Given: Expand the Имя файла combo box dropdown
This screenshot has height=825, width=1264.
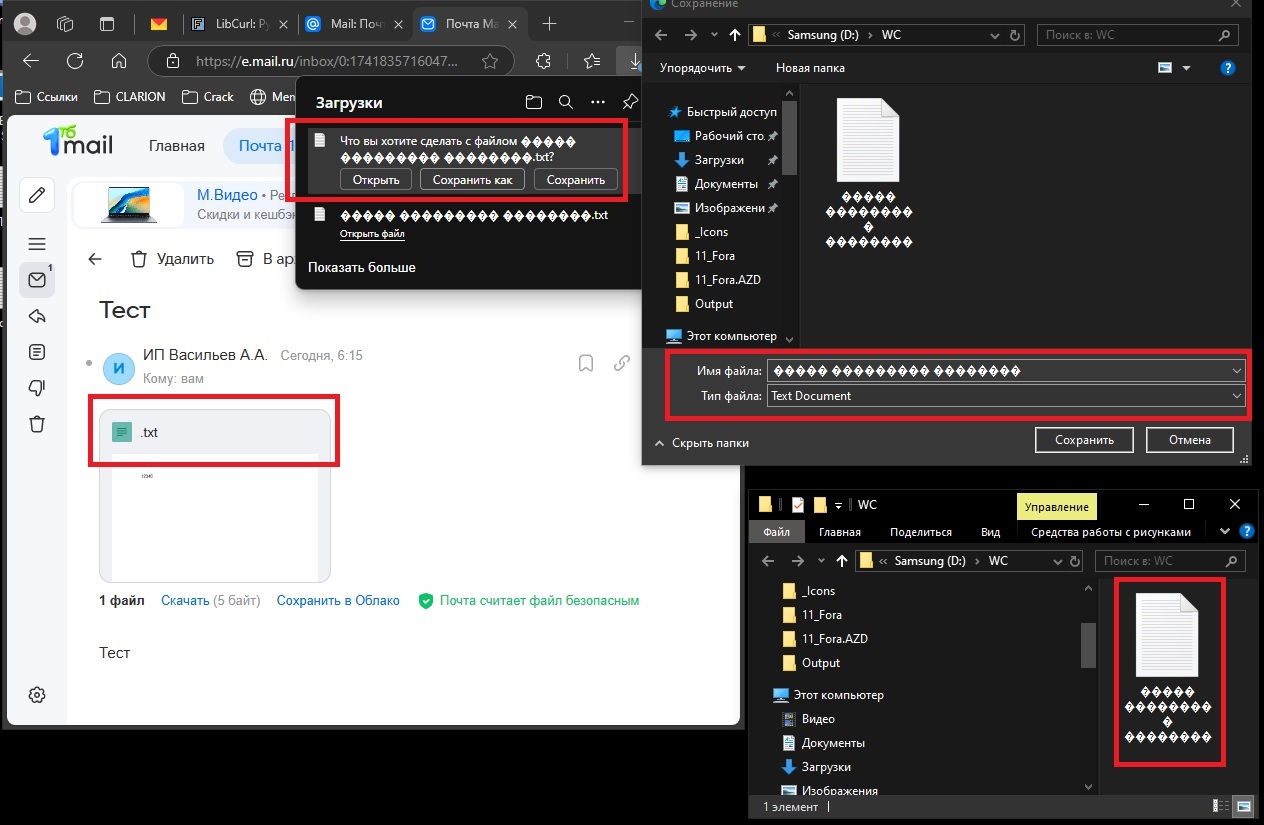Looking at the screenshot, I should pos(1237,371).
